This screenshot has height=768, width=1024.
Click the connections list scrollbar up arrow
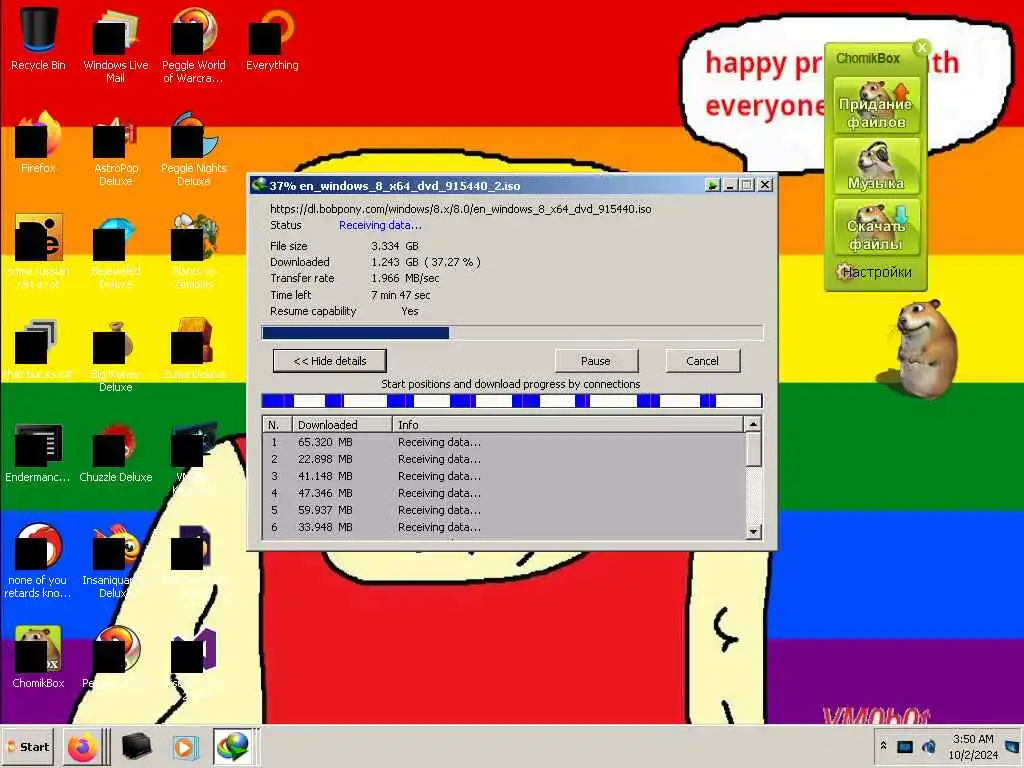coord(753,424)
